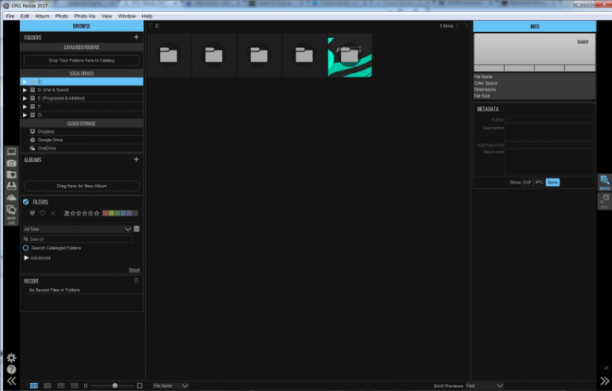Select the Browse module icon on right edge

(605, 182)
